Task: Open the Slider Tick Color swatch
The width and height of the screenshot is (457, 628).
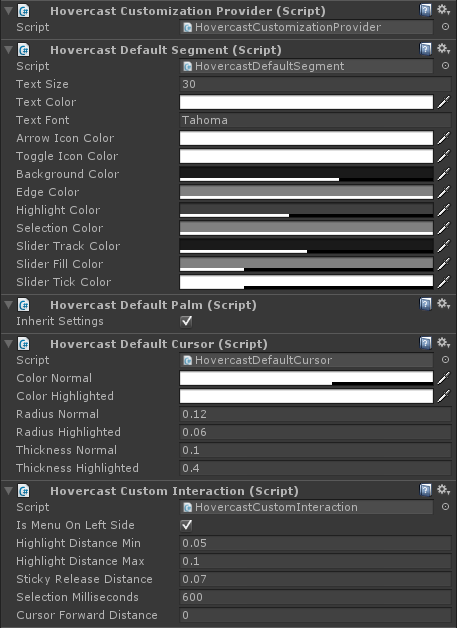Action: click(306, 282)
